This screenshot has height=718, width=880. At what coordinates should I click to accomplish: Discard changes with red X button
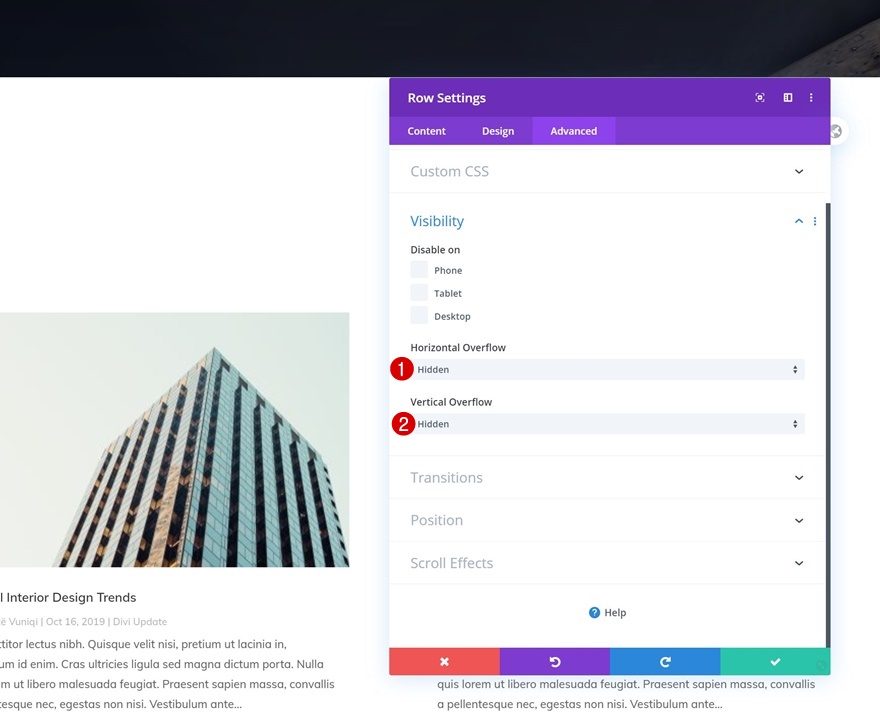click(x=444, y=662)
